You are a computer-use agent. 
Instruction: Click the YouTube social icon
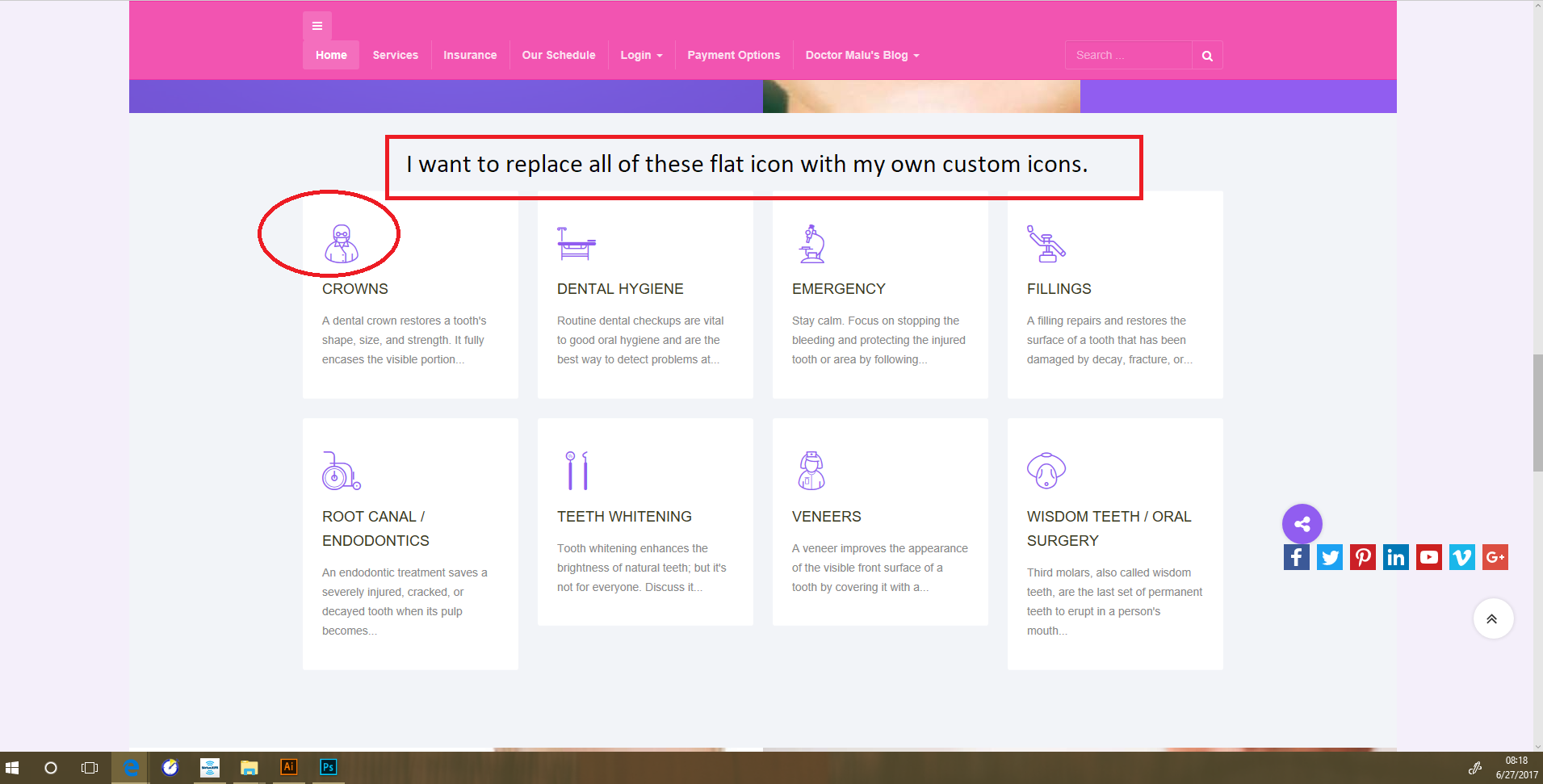1428,557
